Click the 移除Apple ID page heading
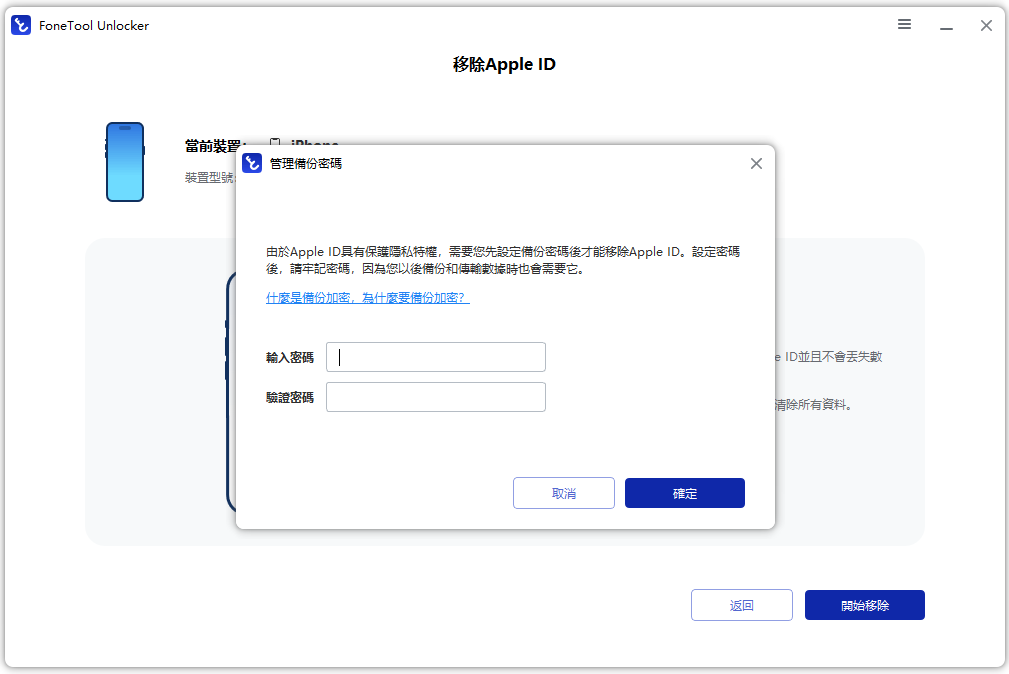The width and height of the screenshot is (1009, 674). 504,65
